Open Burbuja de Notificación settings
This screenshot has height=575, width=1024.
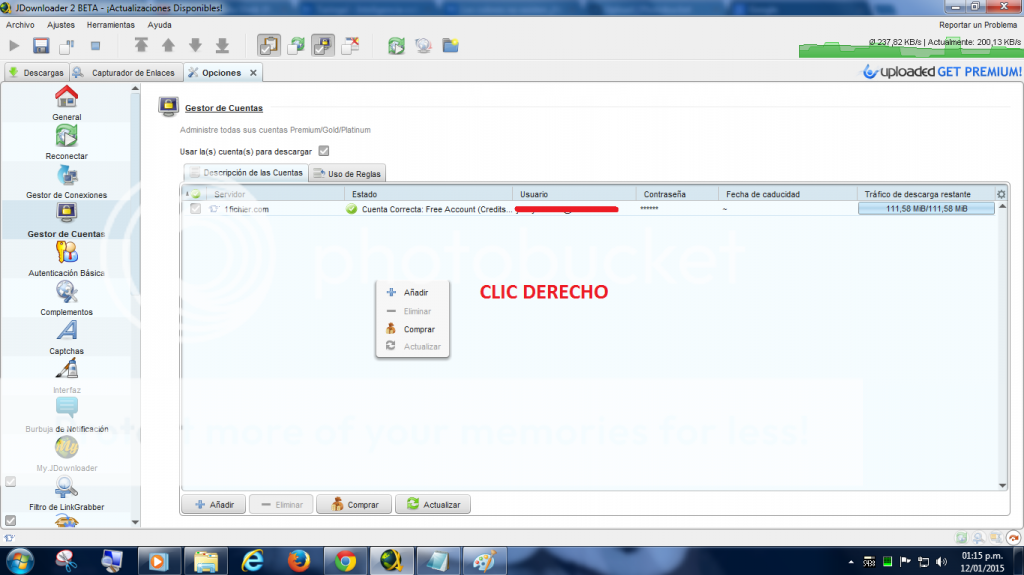[67, 416]
